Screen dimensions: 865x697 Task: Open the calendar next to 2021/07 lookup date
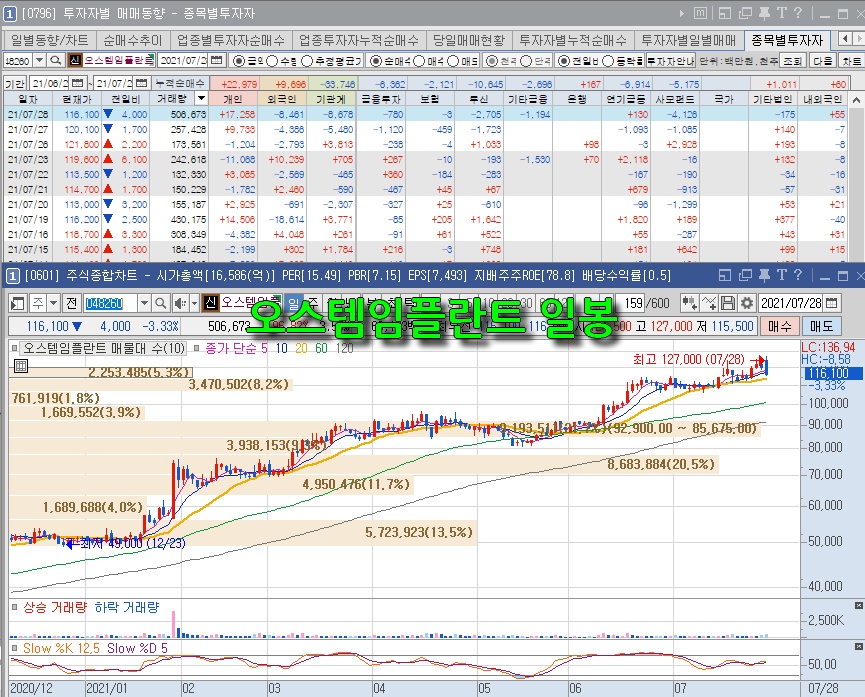pos(217,60)
